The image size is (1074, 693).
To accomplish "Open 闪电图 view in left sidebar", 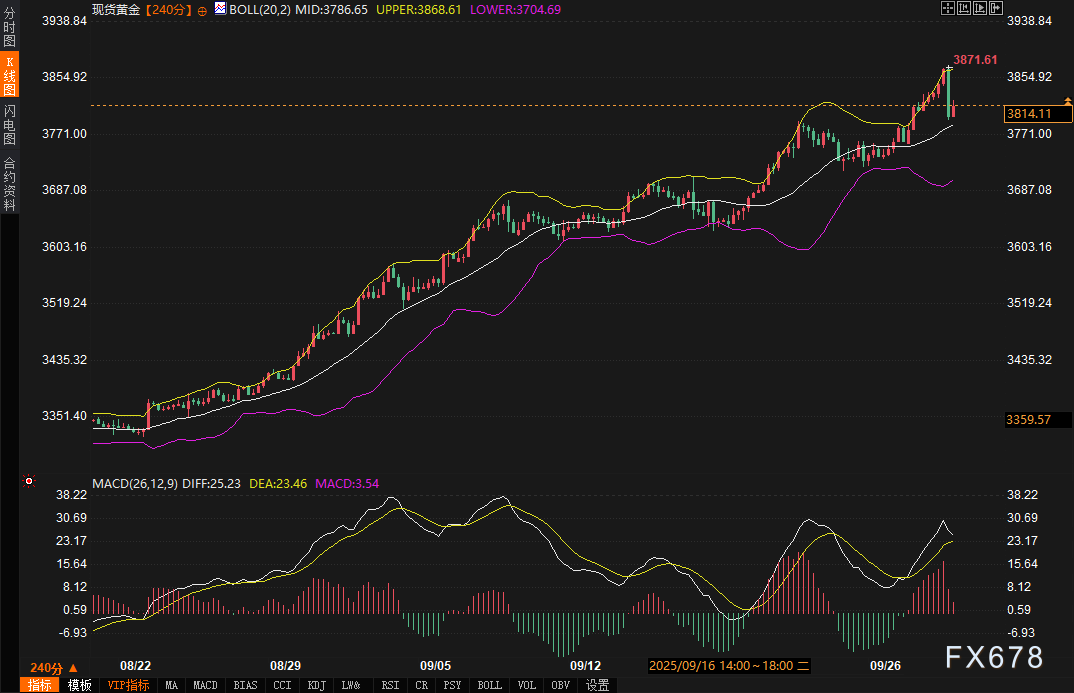I will point(10,124).
